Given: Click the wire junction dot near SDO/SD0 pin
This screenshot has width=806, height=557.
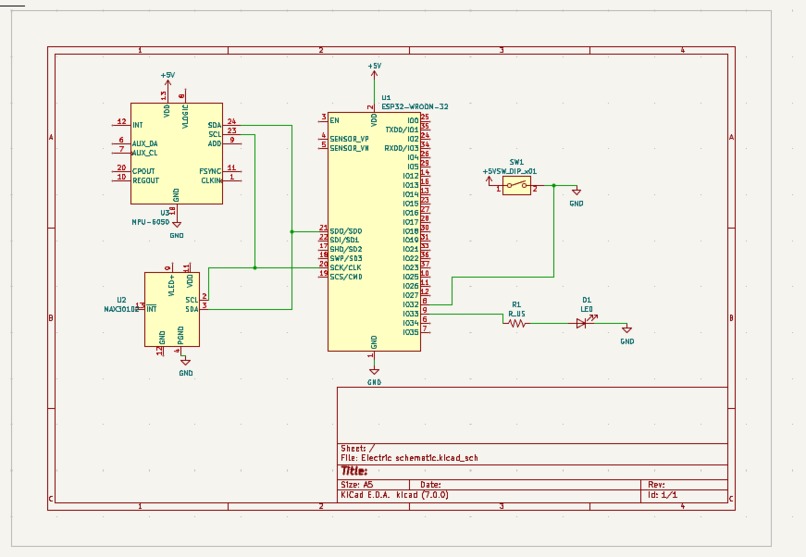Looking at the screenshot, I should [x=292, y=232].
